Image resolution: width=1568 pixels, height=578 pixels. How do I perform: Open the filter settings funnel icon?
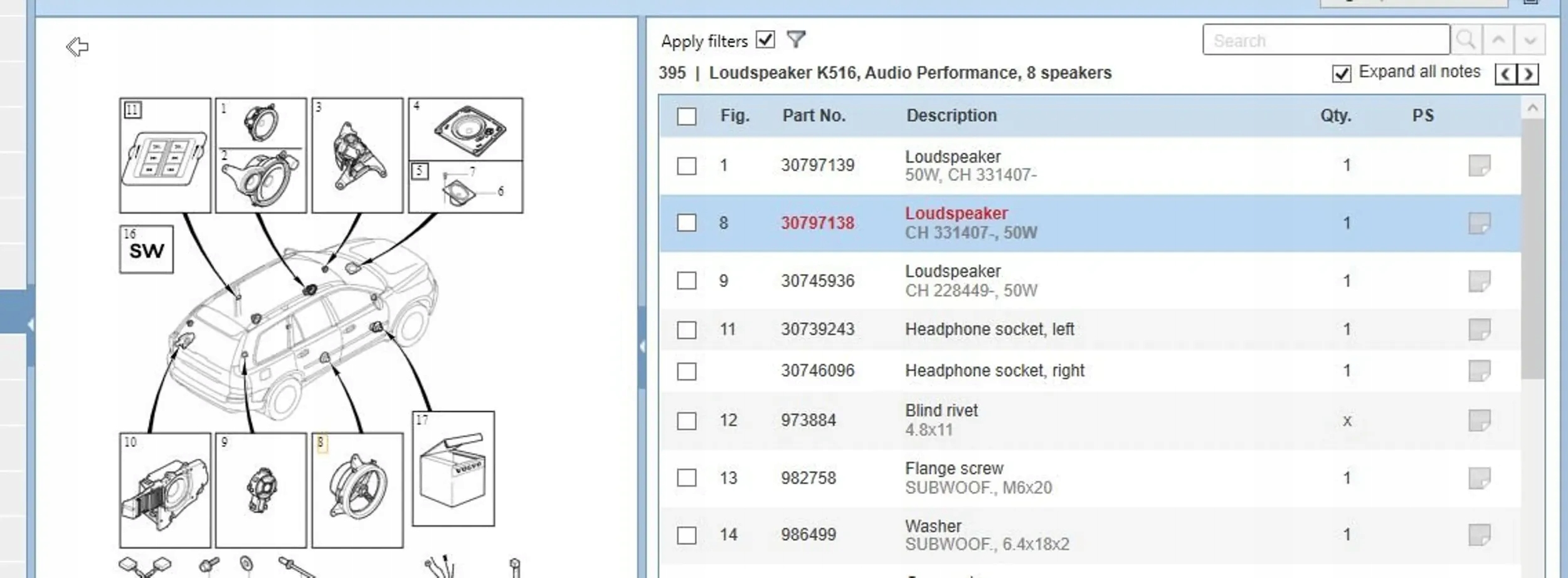(x=796, y=40)
